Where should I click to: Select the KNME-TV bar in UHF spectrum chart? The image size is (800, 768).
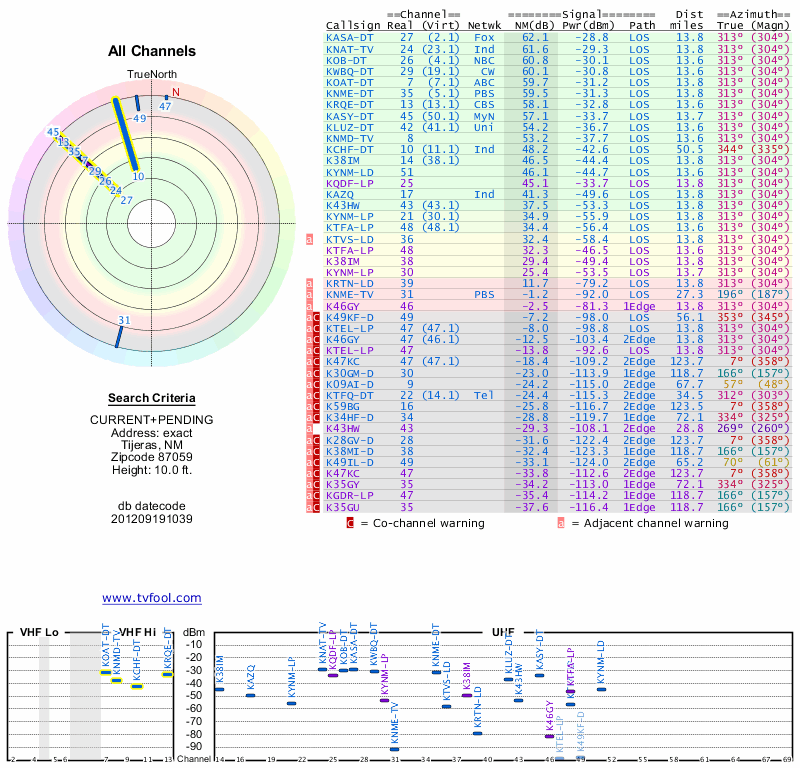(394, 749)
